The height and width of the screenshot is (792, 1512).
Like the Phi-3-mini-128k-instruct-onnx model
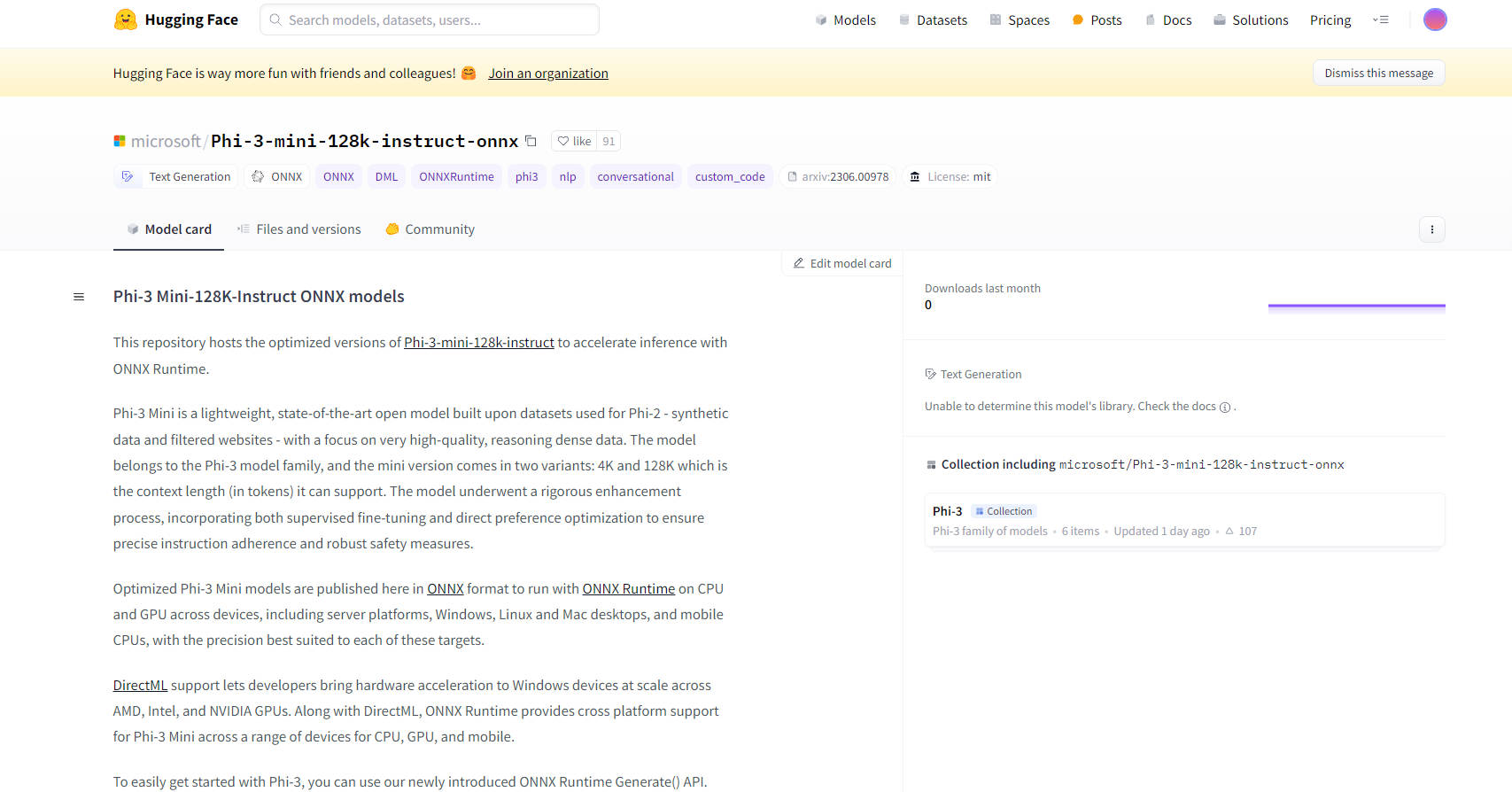tap(574, 141)
